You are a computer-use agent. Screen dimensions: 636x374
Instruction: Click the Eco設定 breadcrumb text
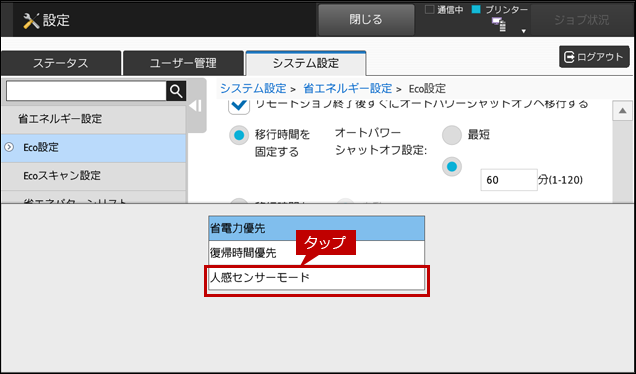427,88
